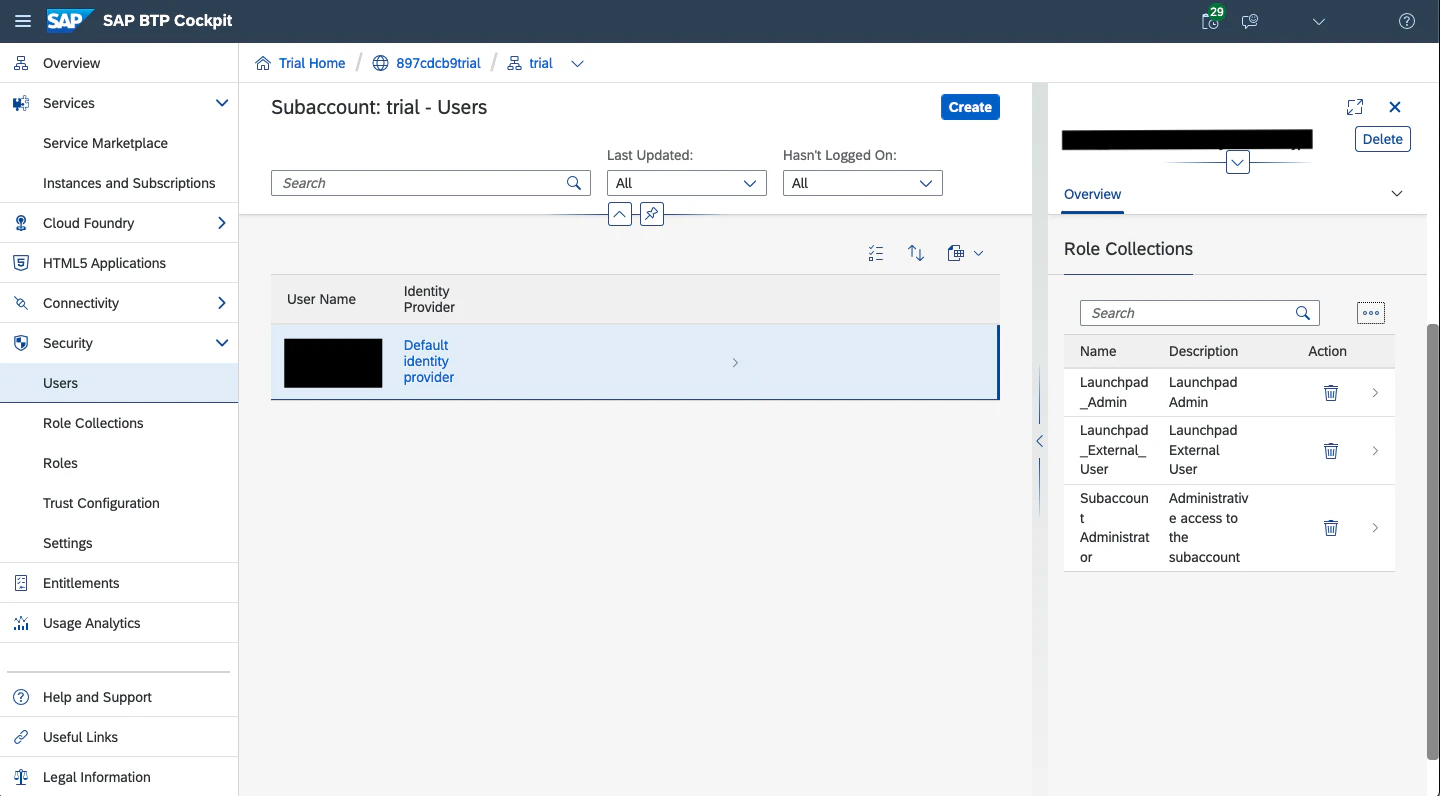Select Role Collections in the Security menu
The width and height of the screenshot is (1440, 796).
pos(93,423)
